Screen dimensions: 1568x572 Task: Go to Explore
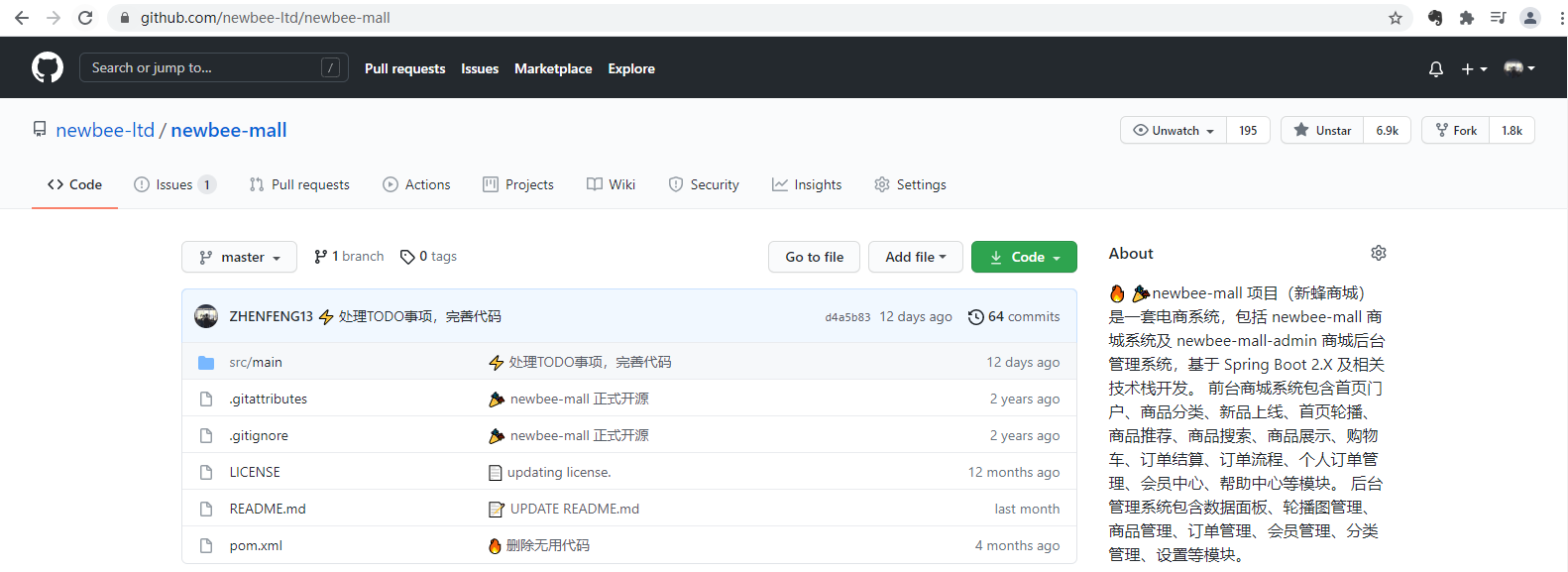631,68
